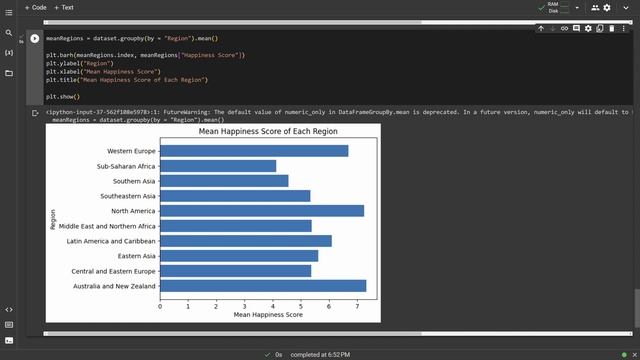Open the terminal sidebar icon
Screen dimensions: 640x360
(9, 340)
